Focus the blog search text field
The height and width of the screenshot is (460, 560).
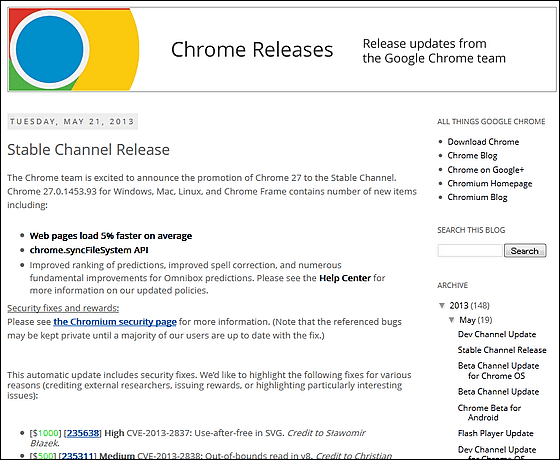click(x=470, y=250)
